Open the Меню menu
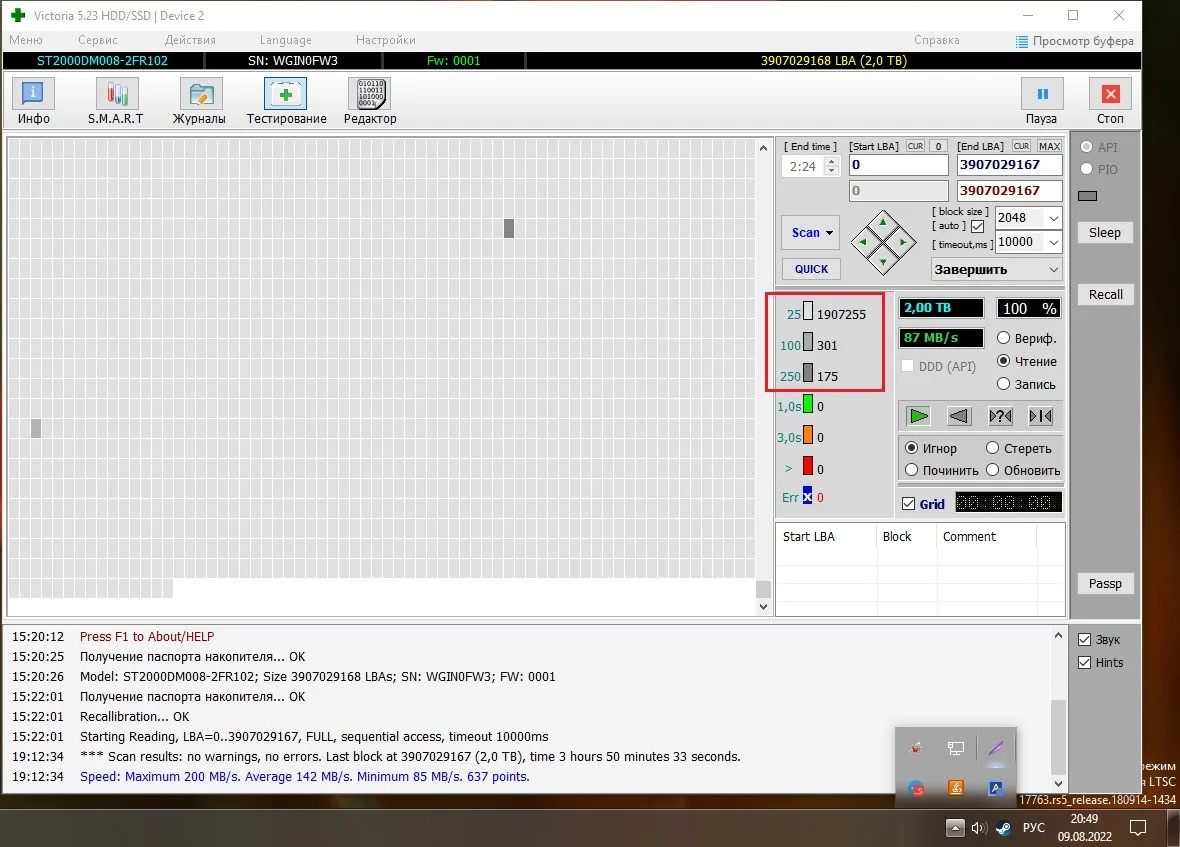Viewport: 1180px width, 847px height. pos(26,40)
